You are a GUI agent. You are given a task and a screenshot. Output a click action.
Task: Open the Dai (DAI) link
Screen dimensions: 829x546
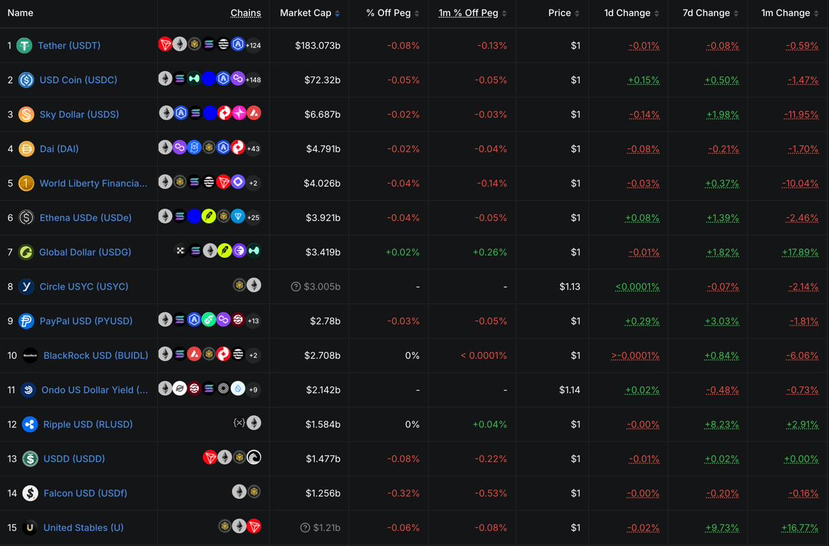(59, 149)
